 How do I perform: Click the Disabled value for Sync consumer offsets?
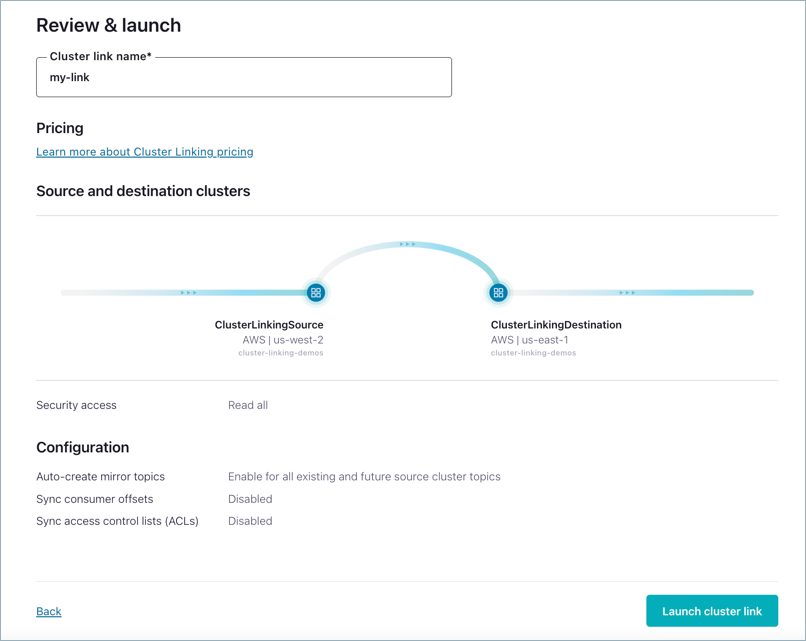point(250,498)
